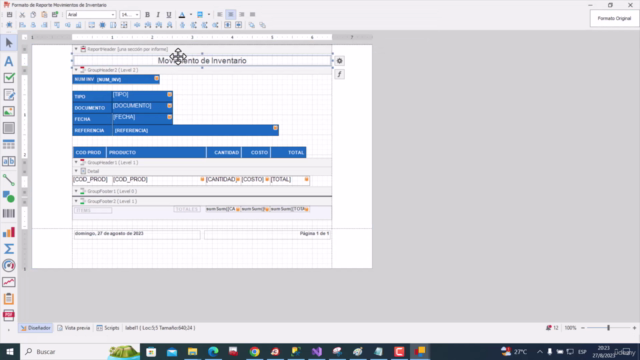This screenshot has width=640, height=360.
Task: Toggle Underline formatting
Action: tap(169, 15)
